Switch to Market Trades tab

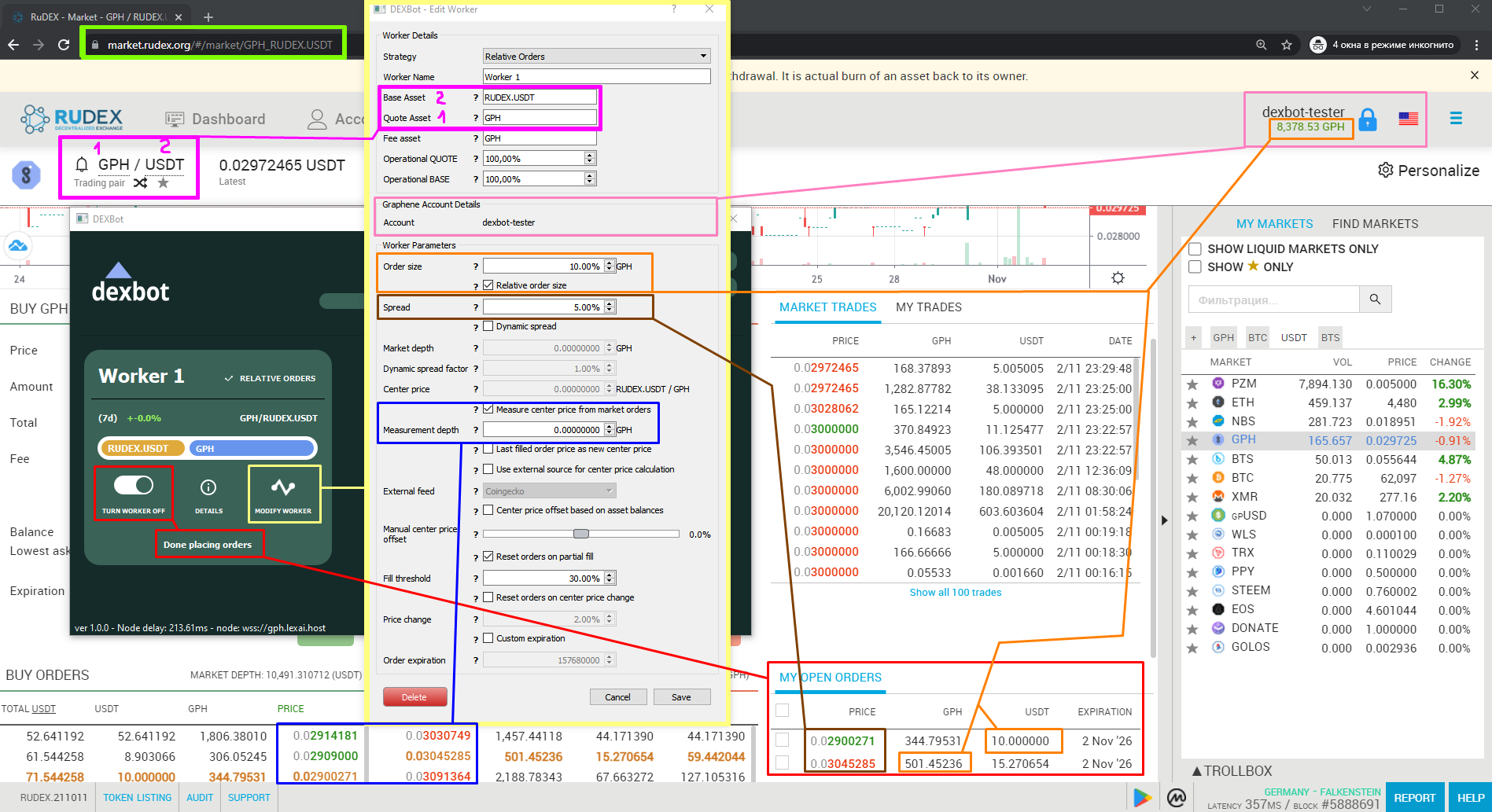(827, 307)
